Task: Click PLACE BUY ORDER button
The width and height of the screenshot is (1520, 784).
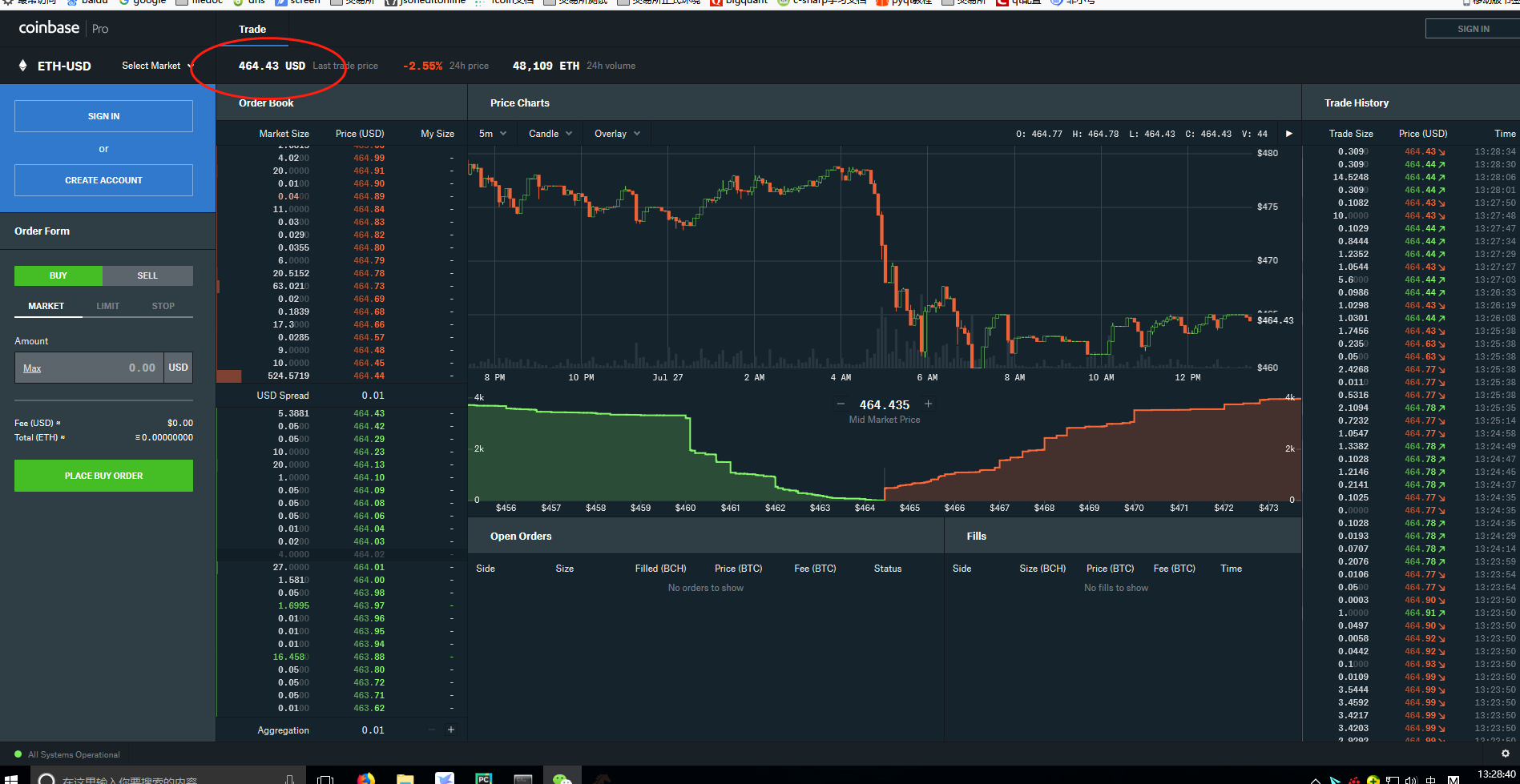Action: pyautogui.click(x=103, y=476)
